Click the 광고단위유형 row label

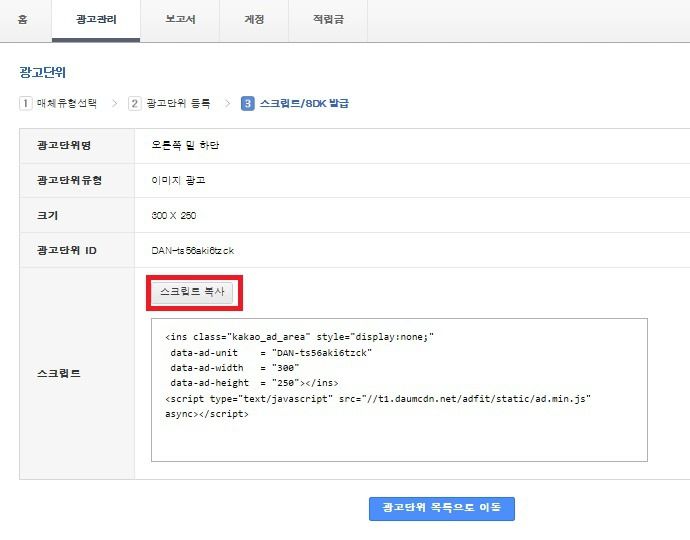70,180
